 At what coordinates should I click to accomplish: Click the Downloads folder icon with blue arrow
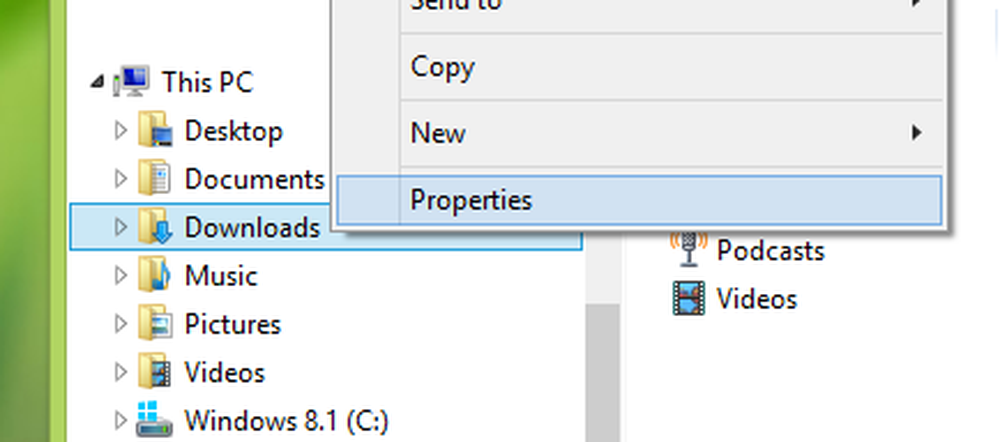(155, 226)
